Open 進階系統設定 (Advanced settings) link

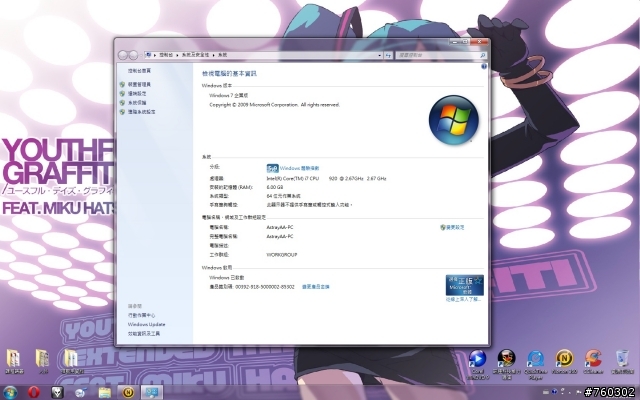tap(142, 111)
